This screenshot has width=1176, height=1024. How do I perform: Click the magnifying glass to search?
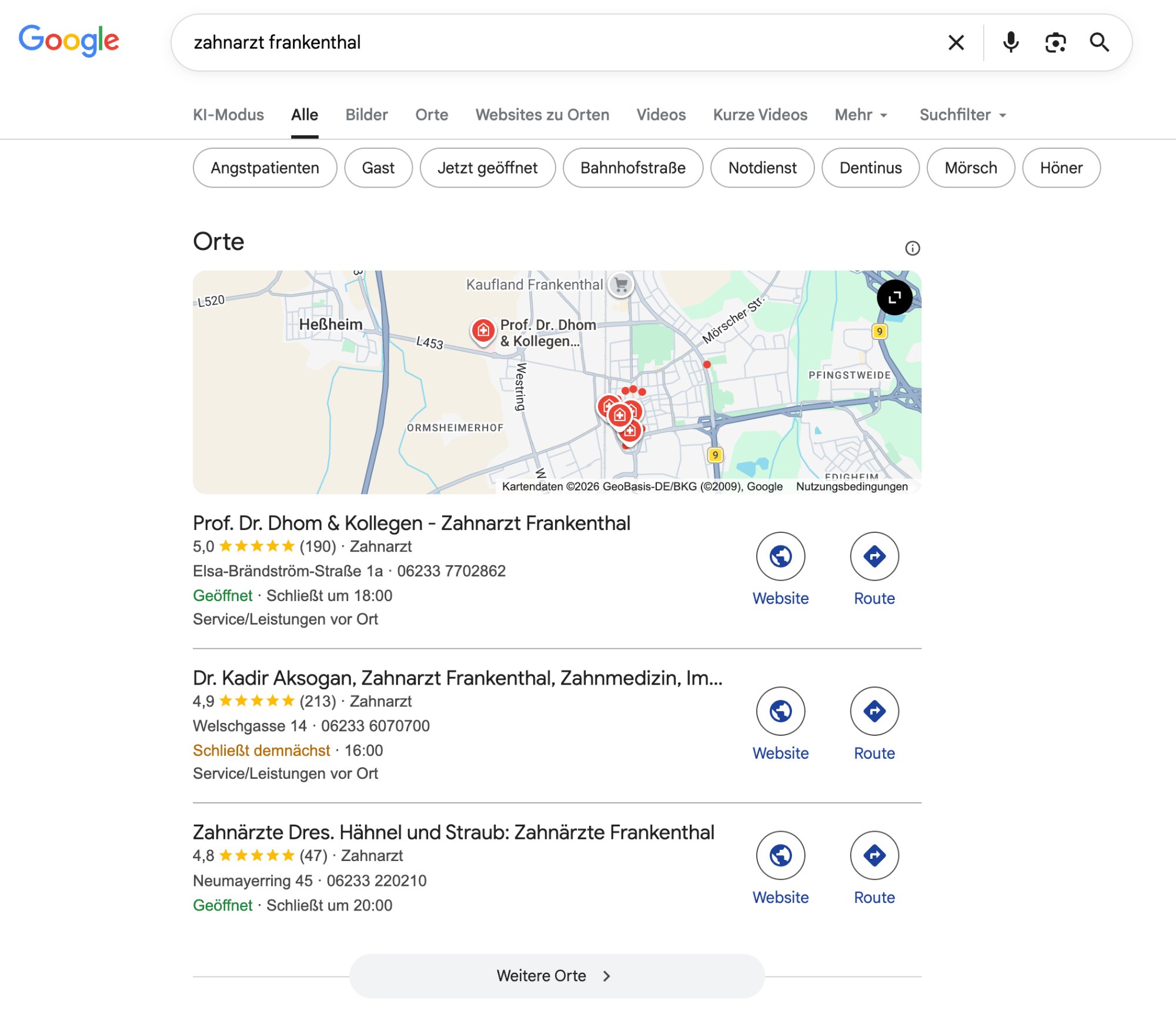[1099, 42]
